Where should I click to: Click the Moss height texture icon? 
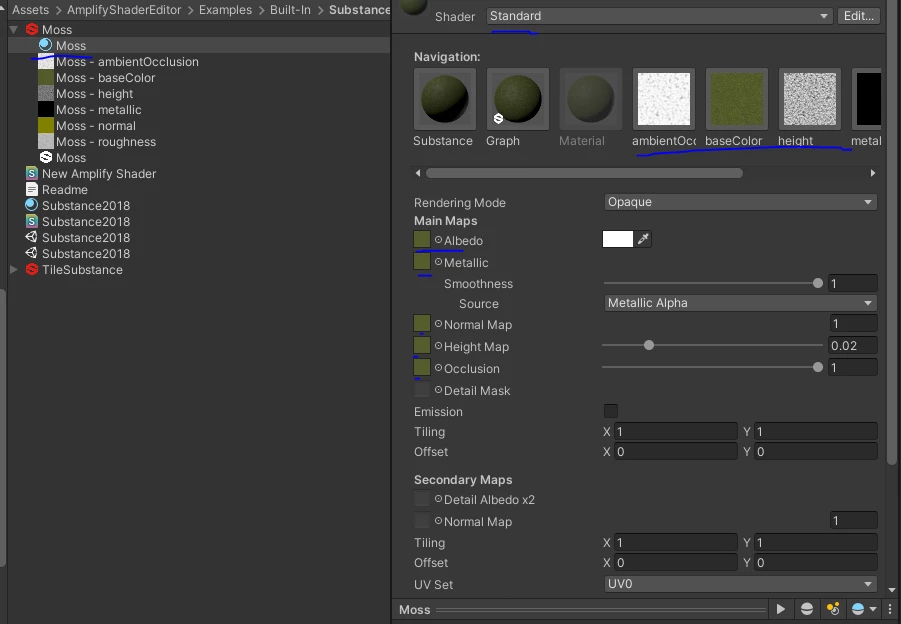tap(46, 94)
